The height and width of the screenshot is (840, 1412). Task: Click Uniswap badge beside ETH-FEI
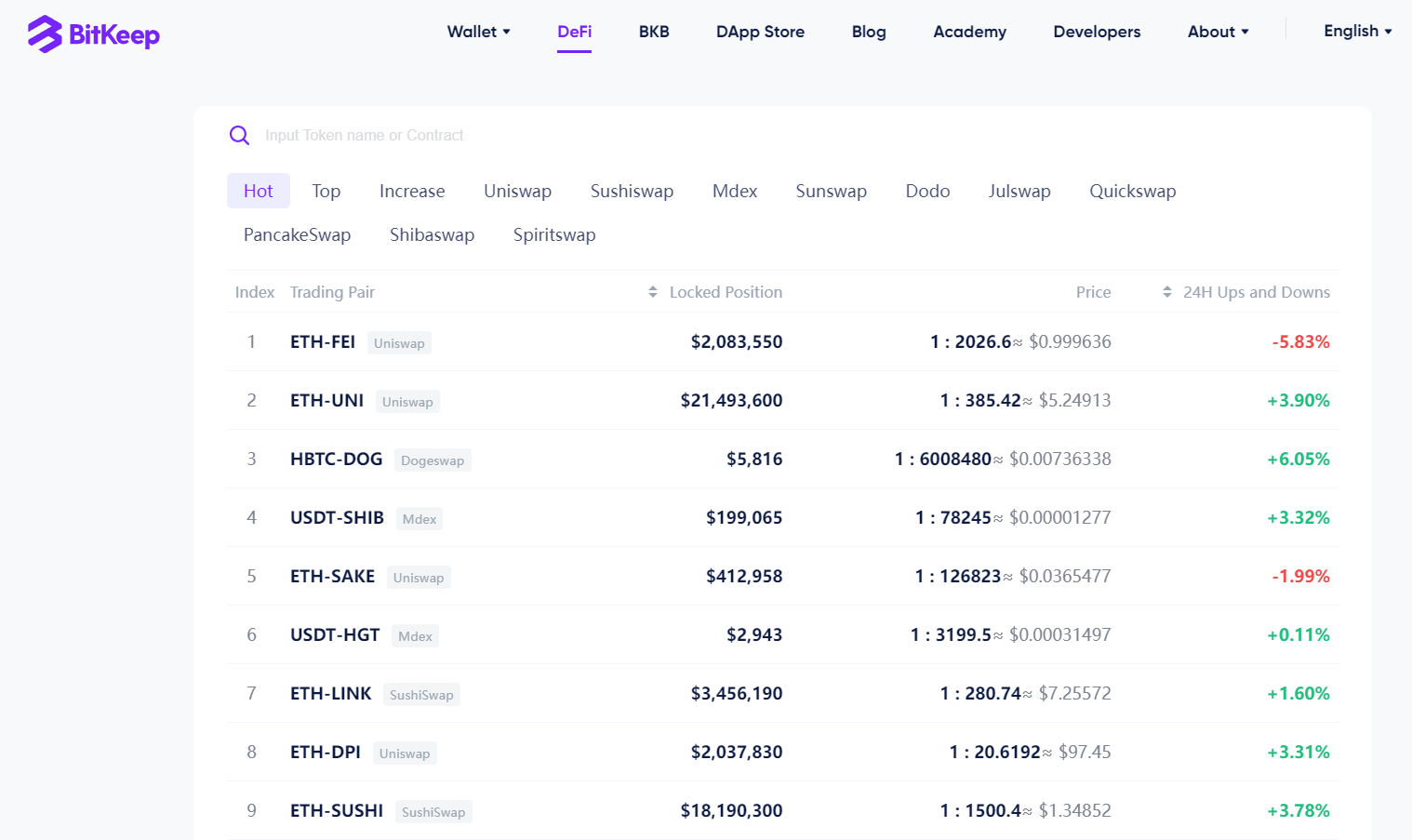coord(399,343)
